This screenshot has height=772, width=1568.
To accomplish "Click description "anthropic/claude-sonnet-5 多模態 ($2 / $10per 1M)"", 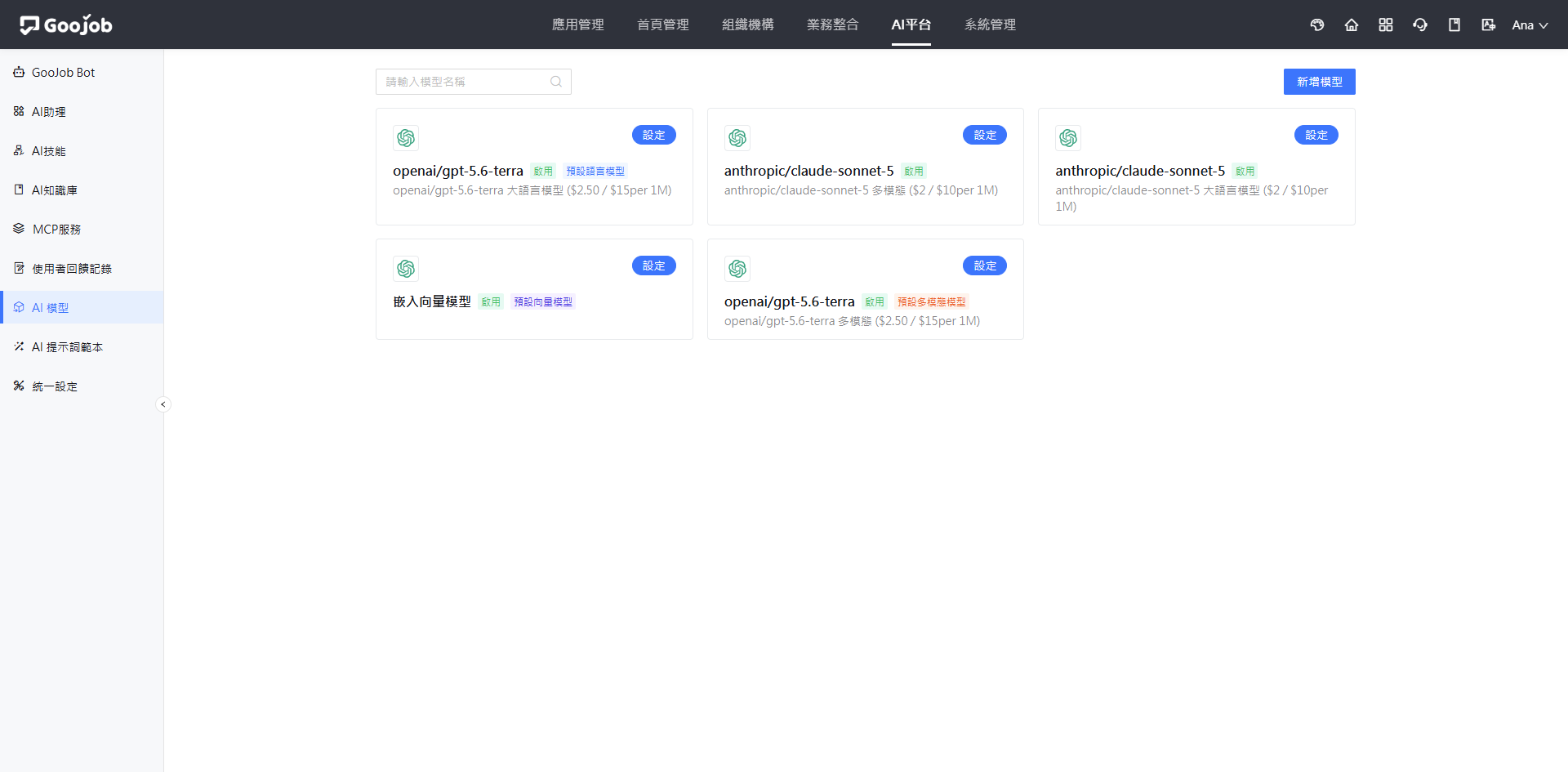I will tap(861, 190).
